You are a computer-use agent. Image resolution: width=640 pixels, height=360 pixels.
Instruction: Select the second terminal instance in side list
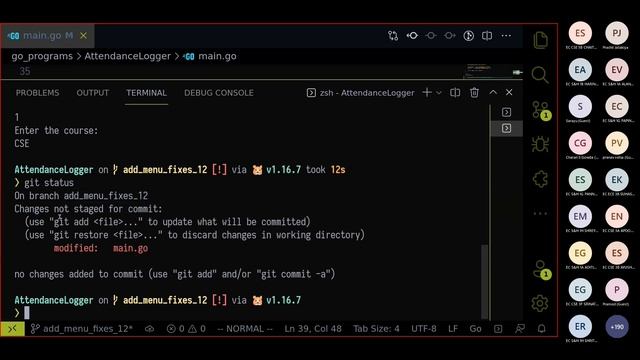click(506, 129)
